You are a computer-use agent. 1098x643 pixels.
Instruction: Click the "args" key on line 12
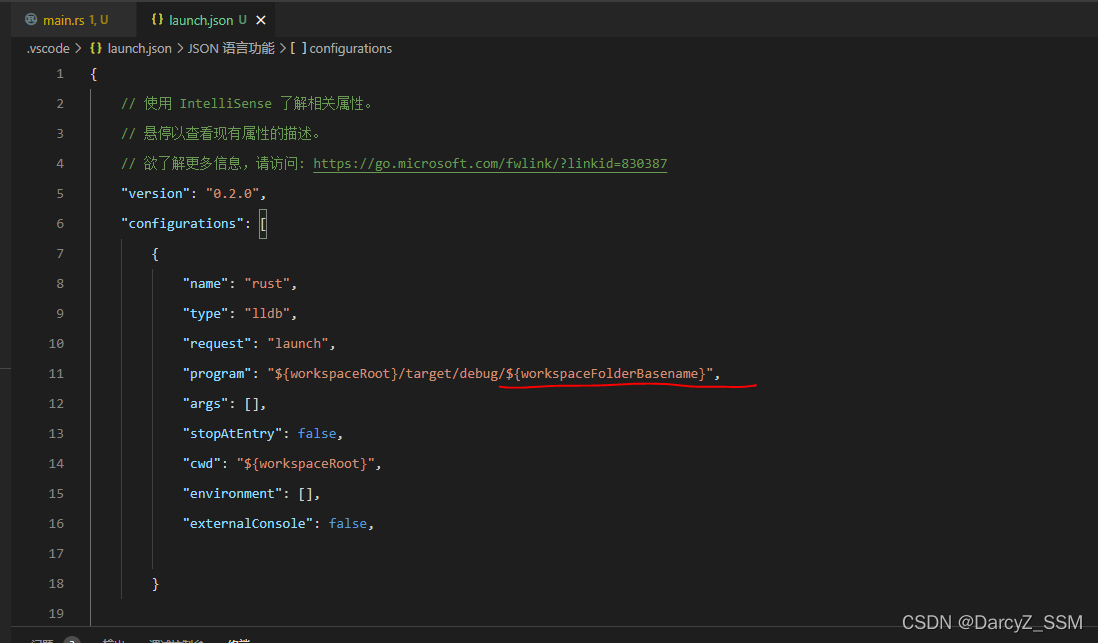(x=206, y=403)
